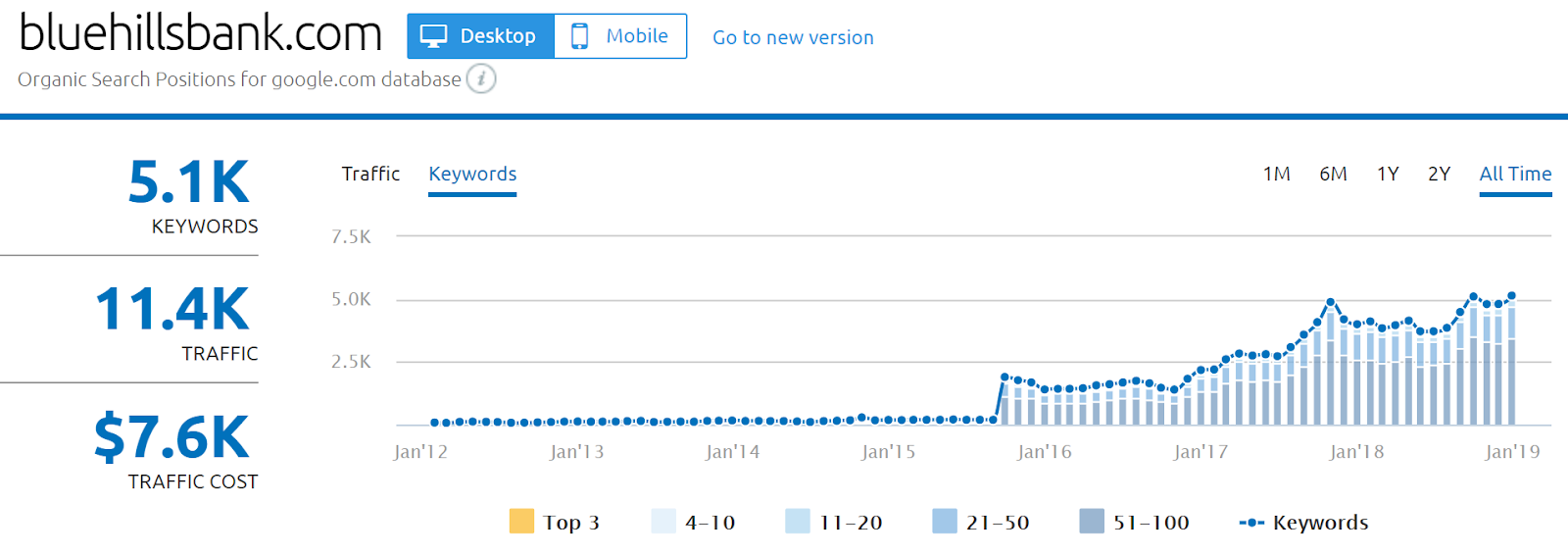Select the 2Y time range
Image resolution: width=1568 pixels, height=555 pixels.
click(x=1439, y=174)
